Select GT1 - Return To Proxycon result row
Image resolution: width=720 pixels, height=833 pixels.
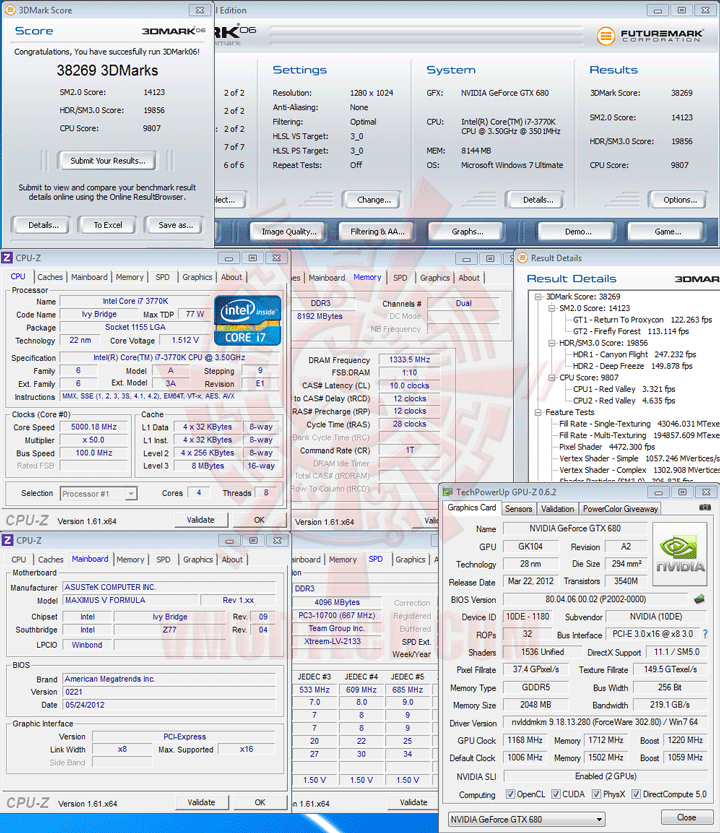pos(642,320)
